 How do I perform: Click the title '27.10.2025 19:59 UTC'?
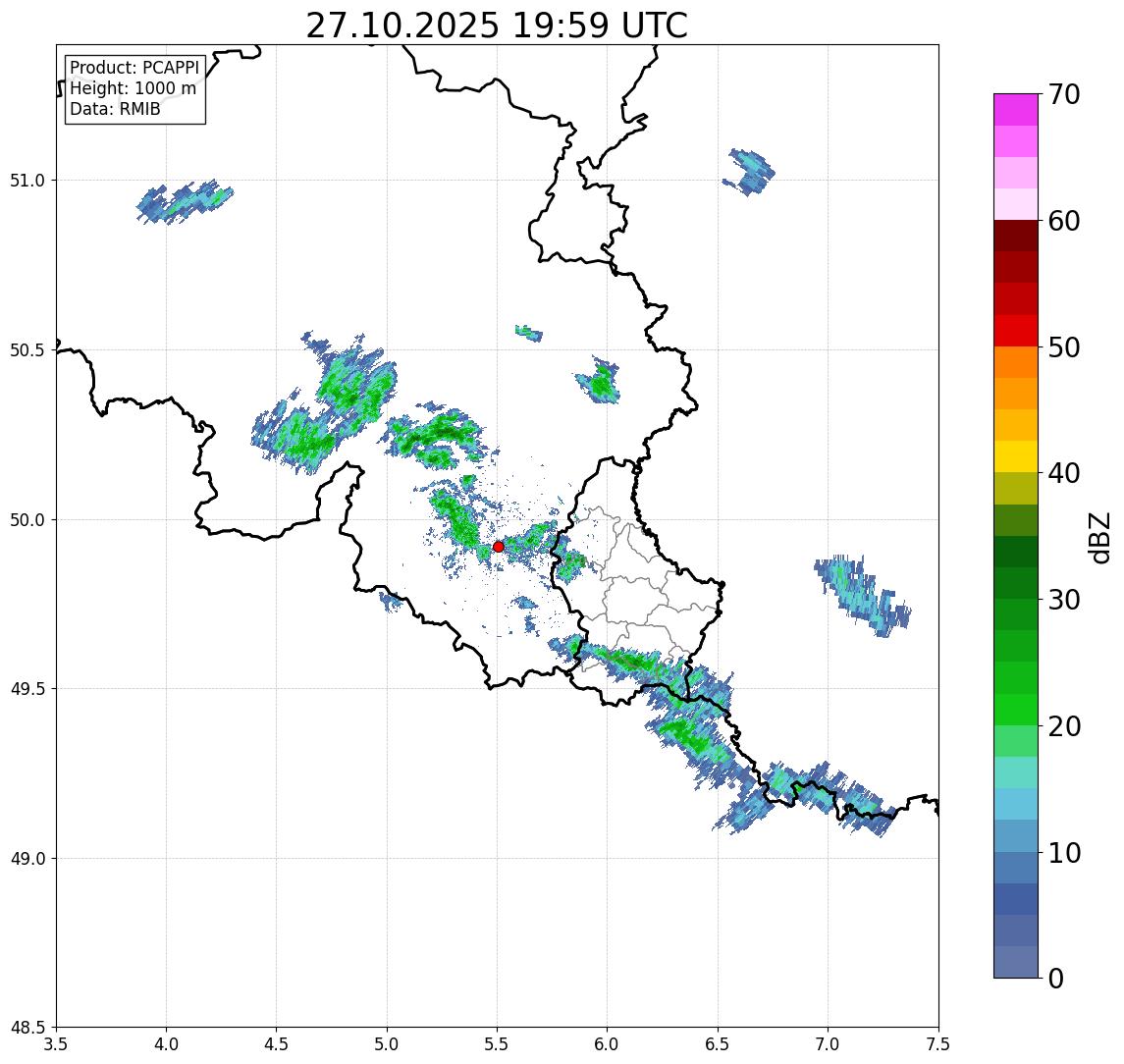497,26
